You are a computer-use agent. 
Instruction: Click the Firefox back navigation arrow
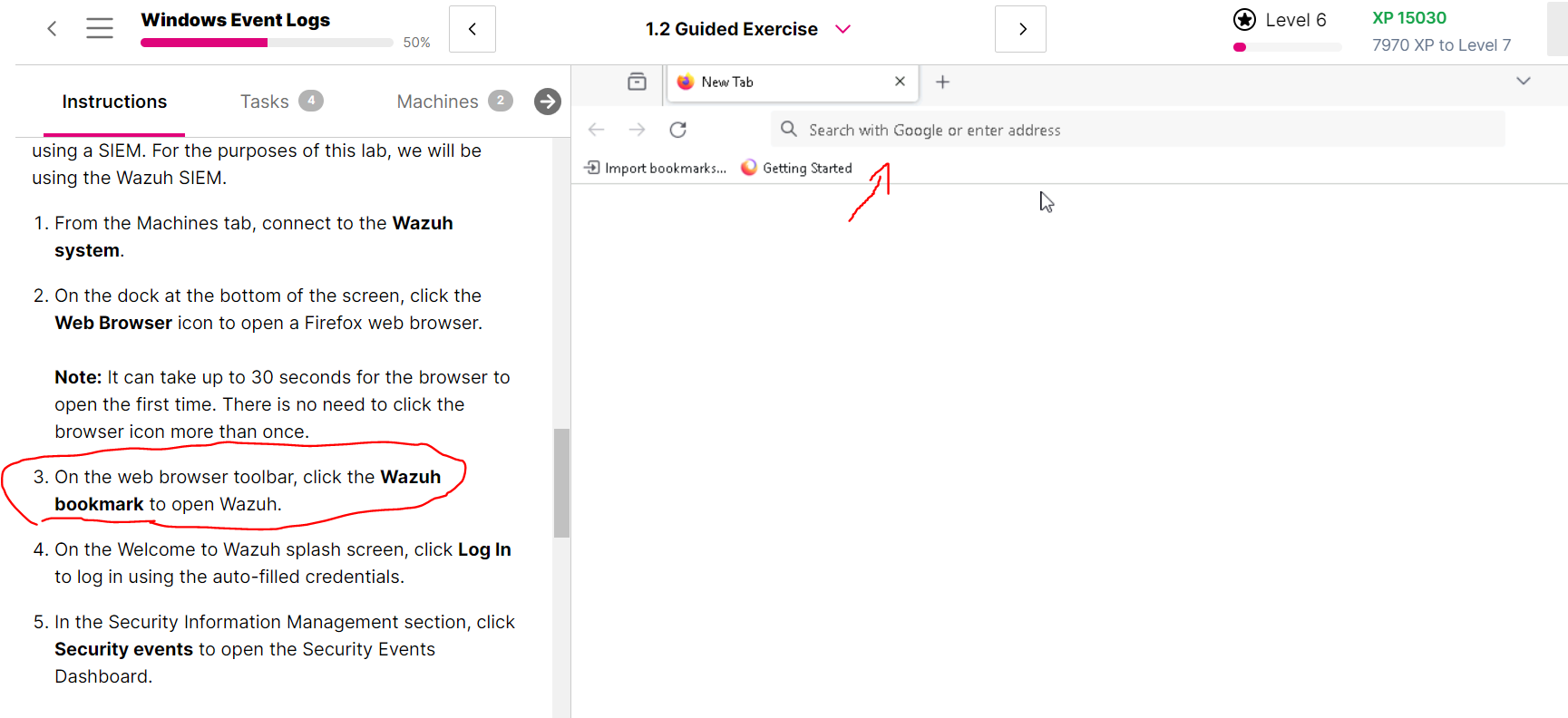[596, 130]
